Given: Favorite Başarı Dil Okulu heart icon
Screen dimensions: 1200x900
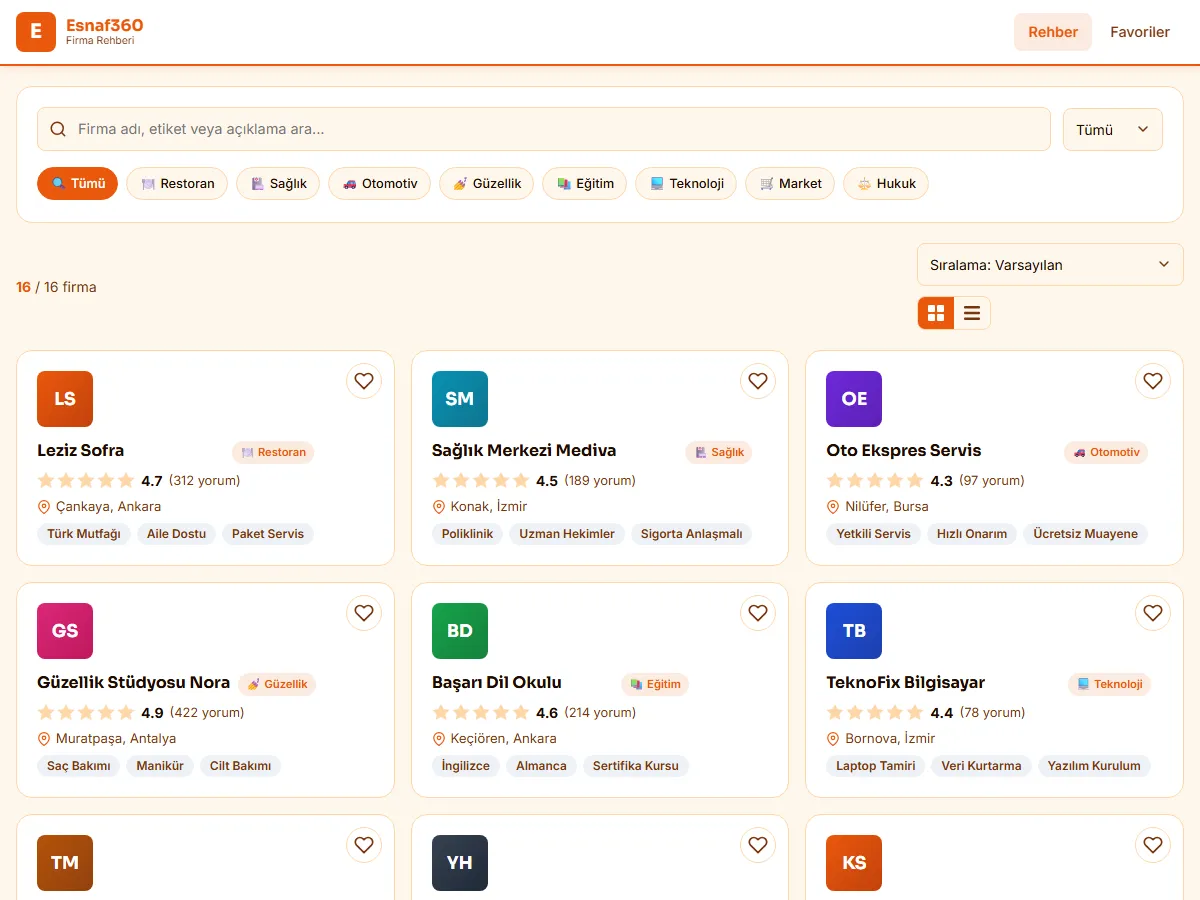Looking at the screenshot, I should [758, 613].
